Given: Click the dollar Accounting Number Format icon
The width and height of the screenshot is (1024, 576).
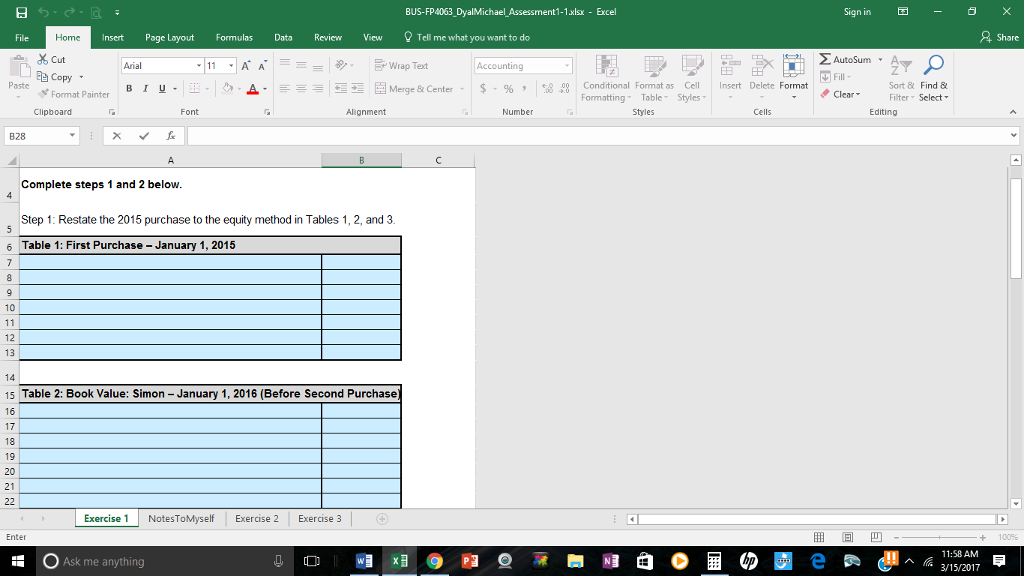Looking at the screenshot, I should click(x=483, y=89).
